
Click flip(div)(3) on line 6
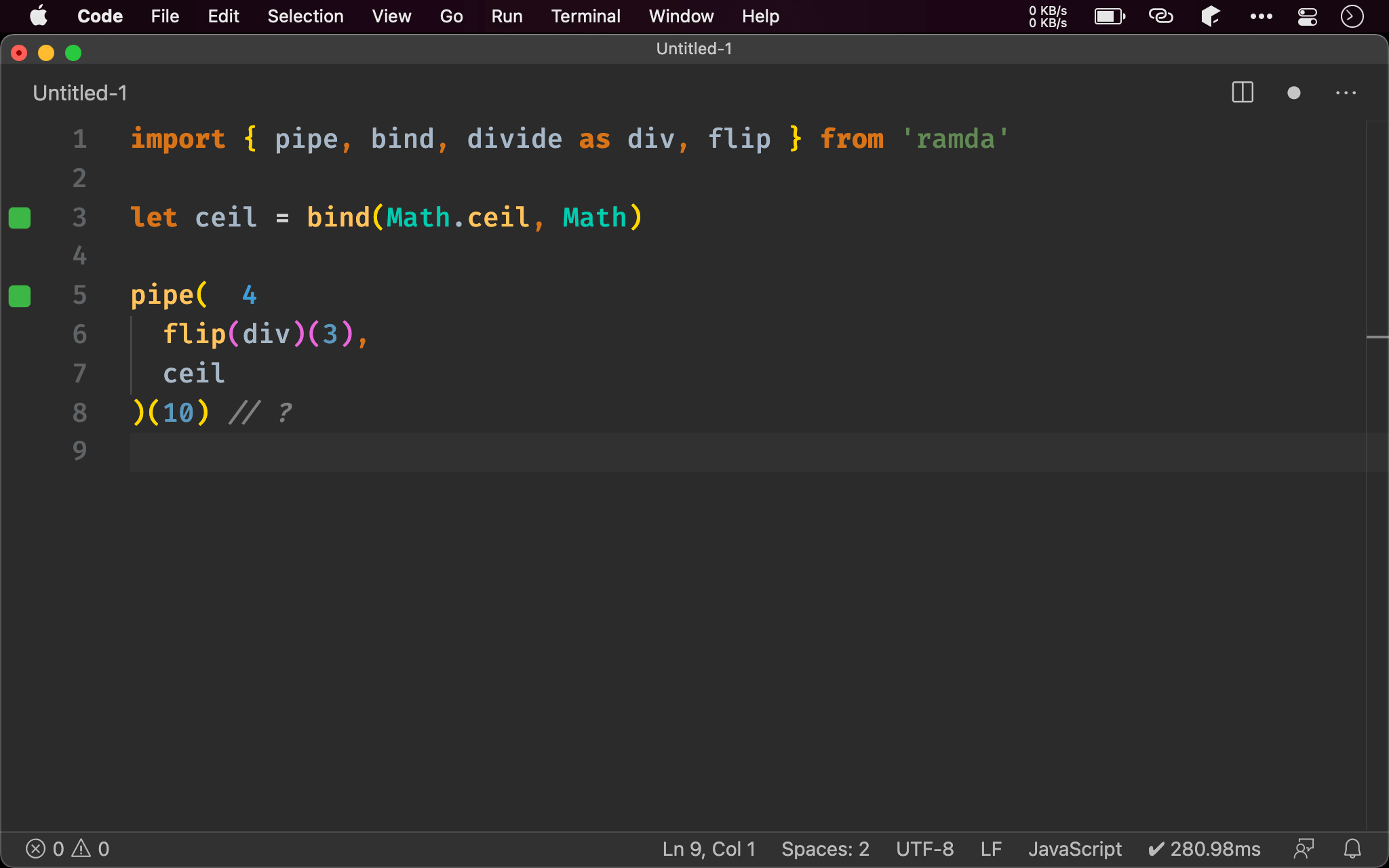tap(258, 334)
